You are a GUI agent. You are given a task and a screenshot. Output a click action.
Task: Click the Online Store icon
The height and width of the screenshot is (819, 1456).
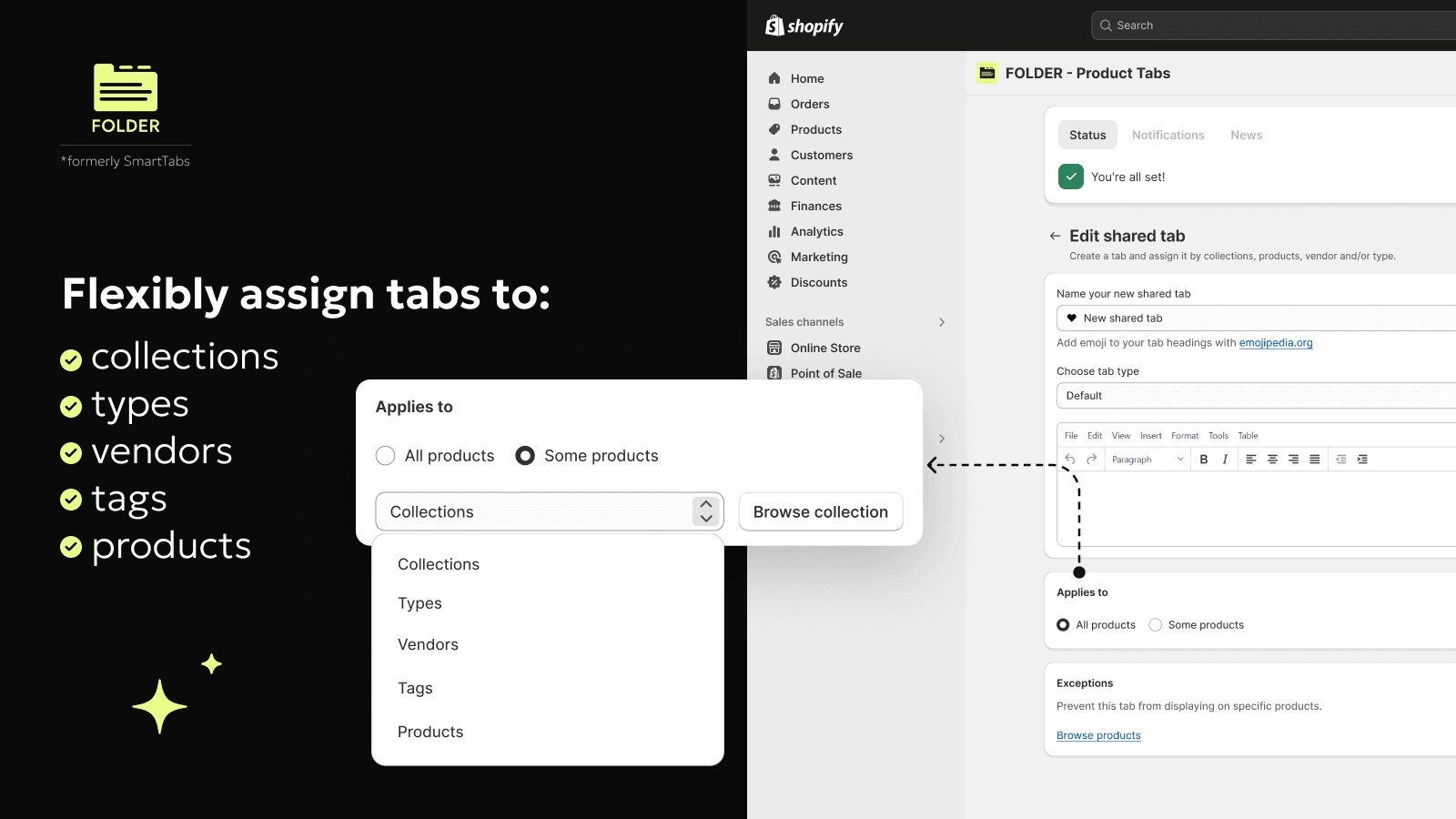tap(774, 348)
